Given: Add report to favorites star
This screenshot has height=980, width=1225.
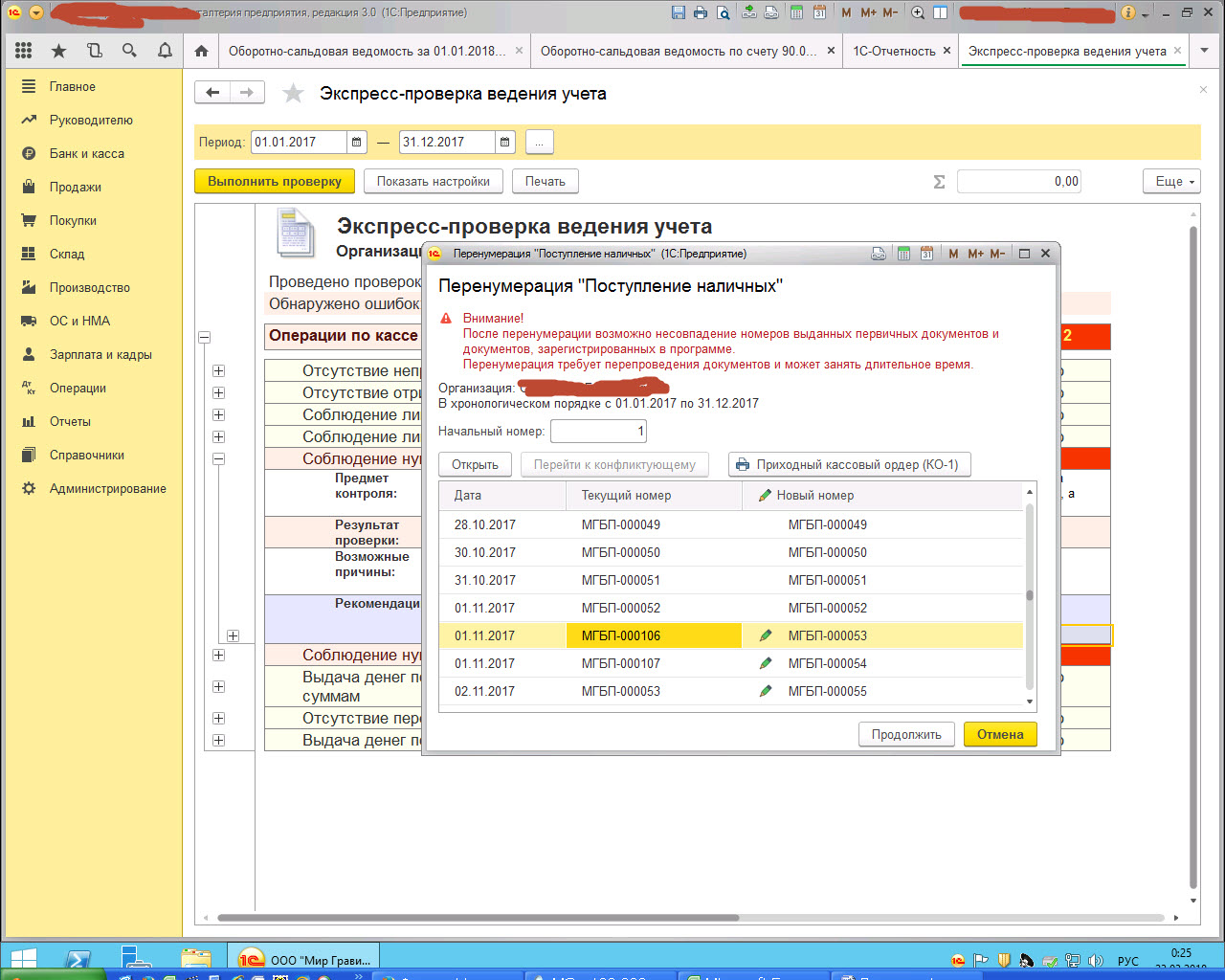Looking at the screenshot, I should (x=293, y=94).
